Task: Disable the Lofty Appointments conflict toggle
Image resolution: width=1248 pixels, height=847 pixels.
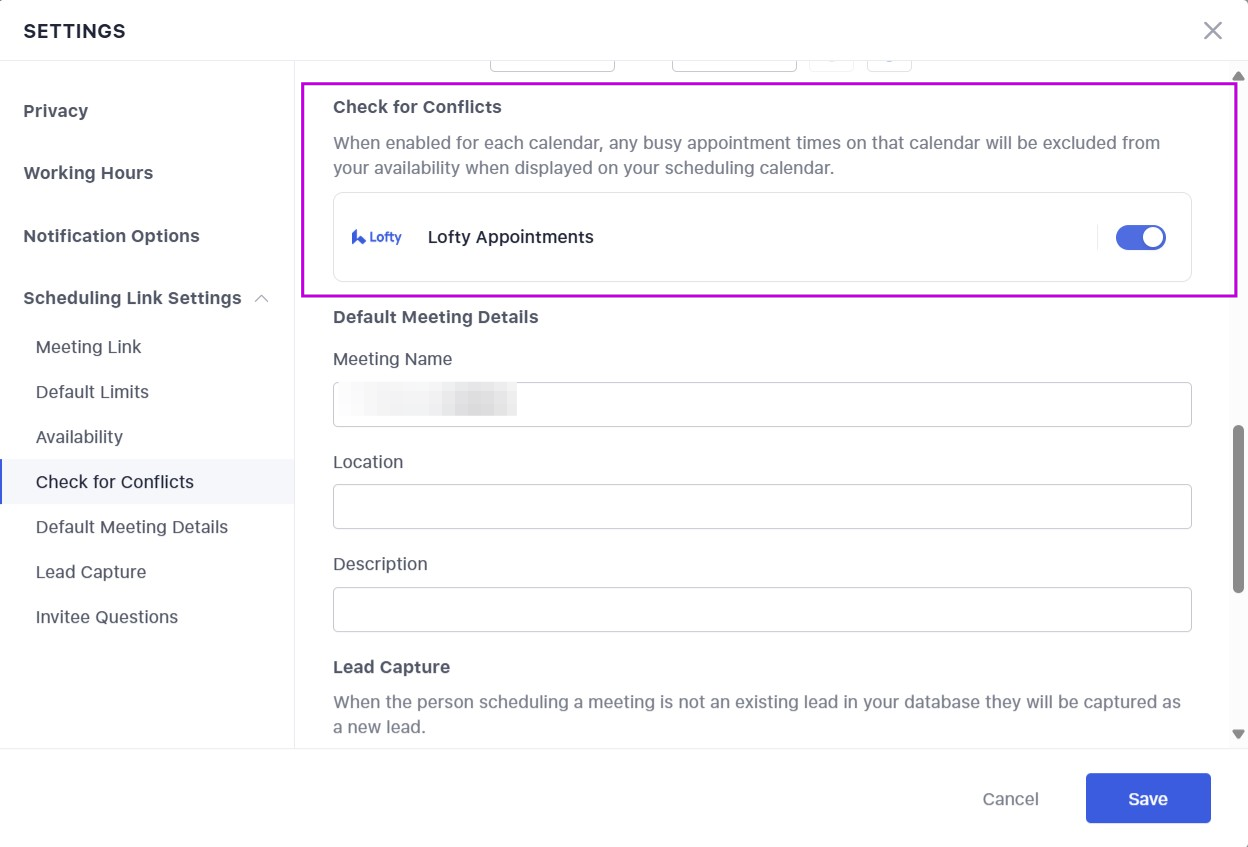Action: 1140,237
